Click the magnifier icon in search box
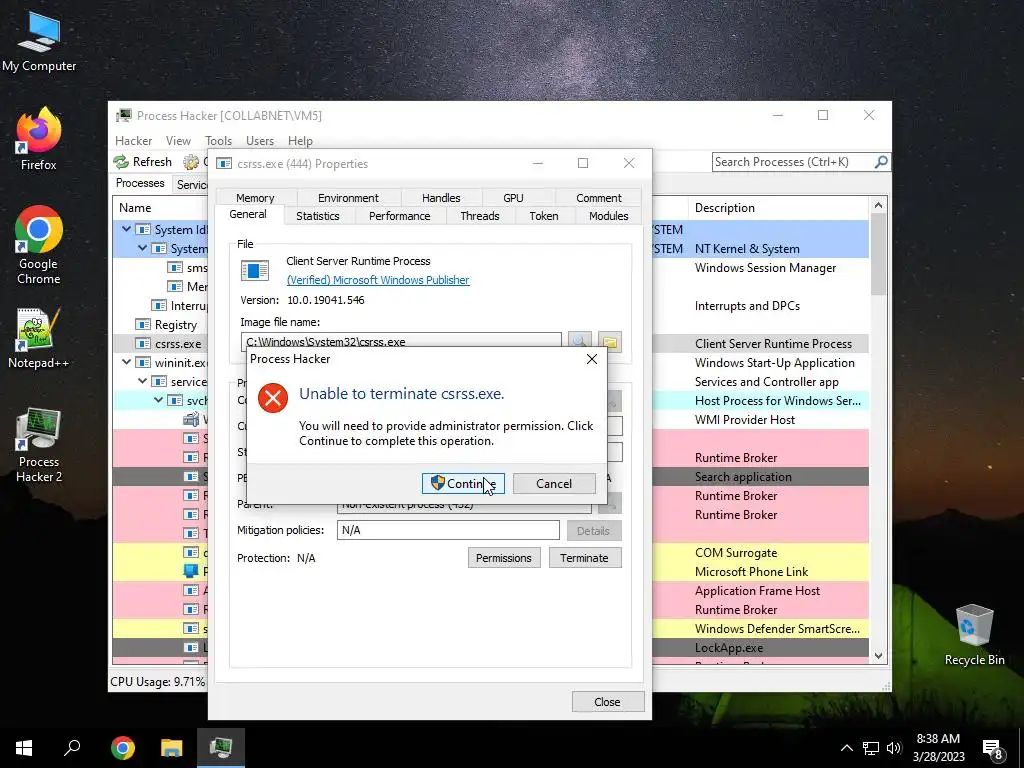This screenshot has height=768, width=1024. coord(881,161)
